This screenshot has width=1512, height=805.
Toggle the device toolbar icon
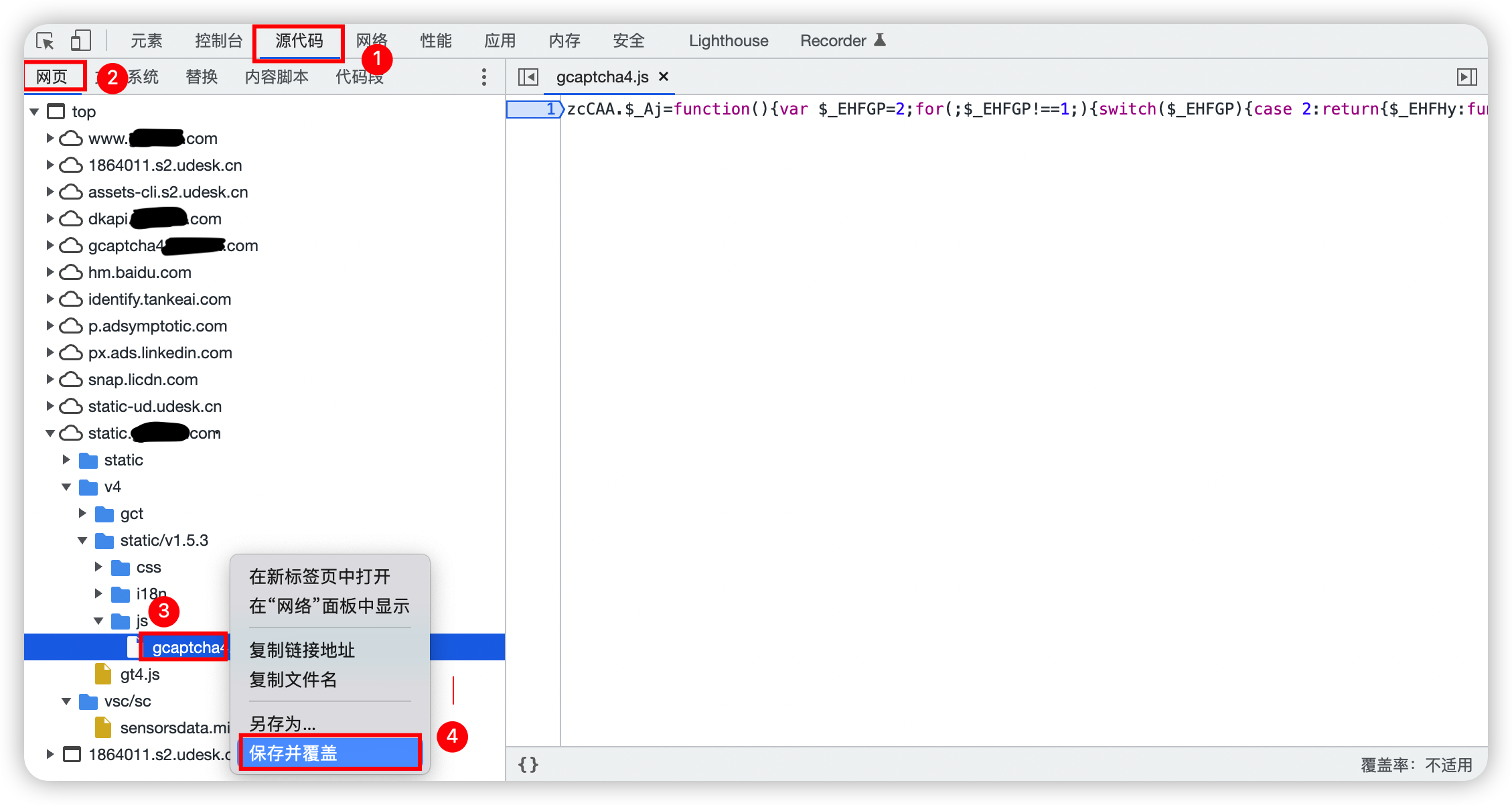[x=80, y=41]
